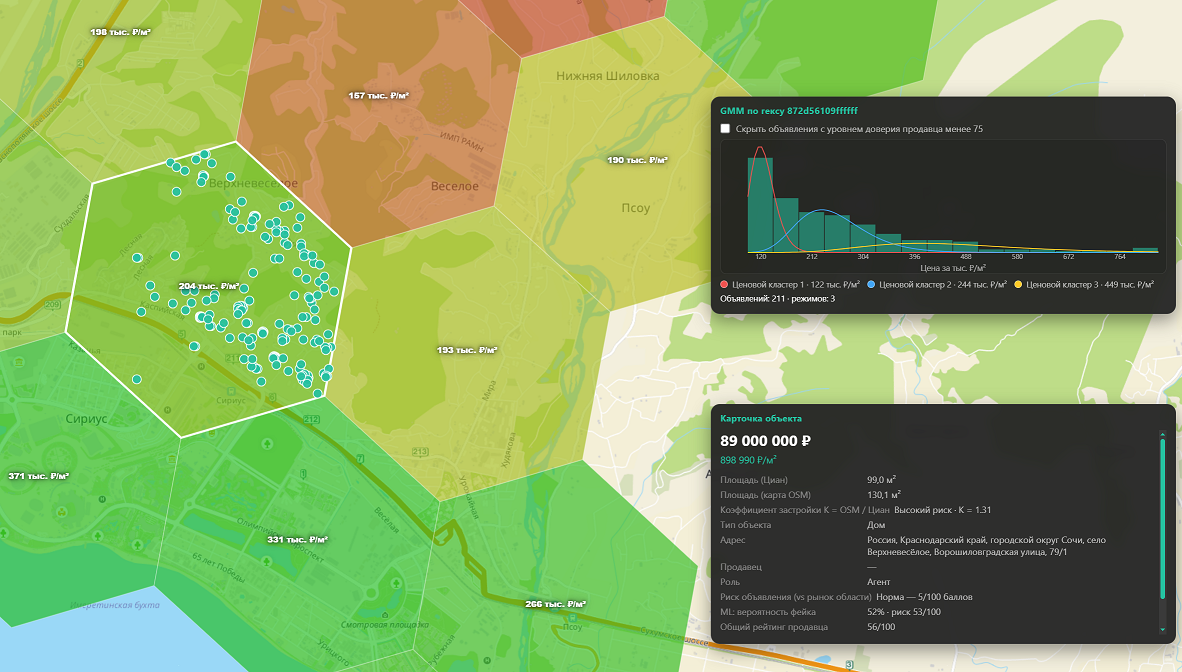The height and width of the screenshot is (672, 1182).
Task: Click the role value 'Агент'
Action: pos(878,581)
